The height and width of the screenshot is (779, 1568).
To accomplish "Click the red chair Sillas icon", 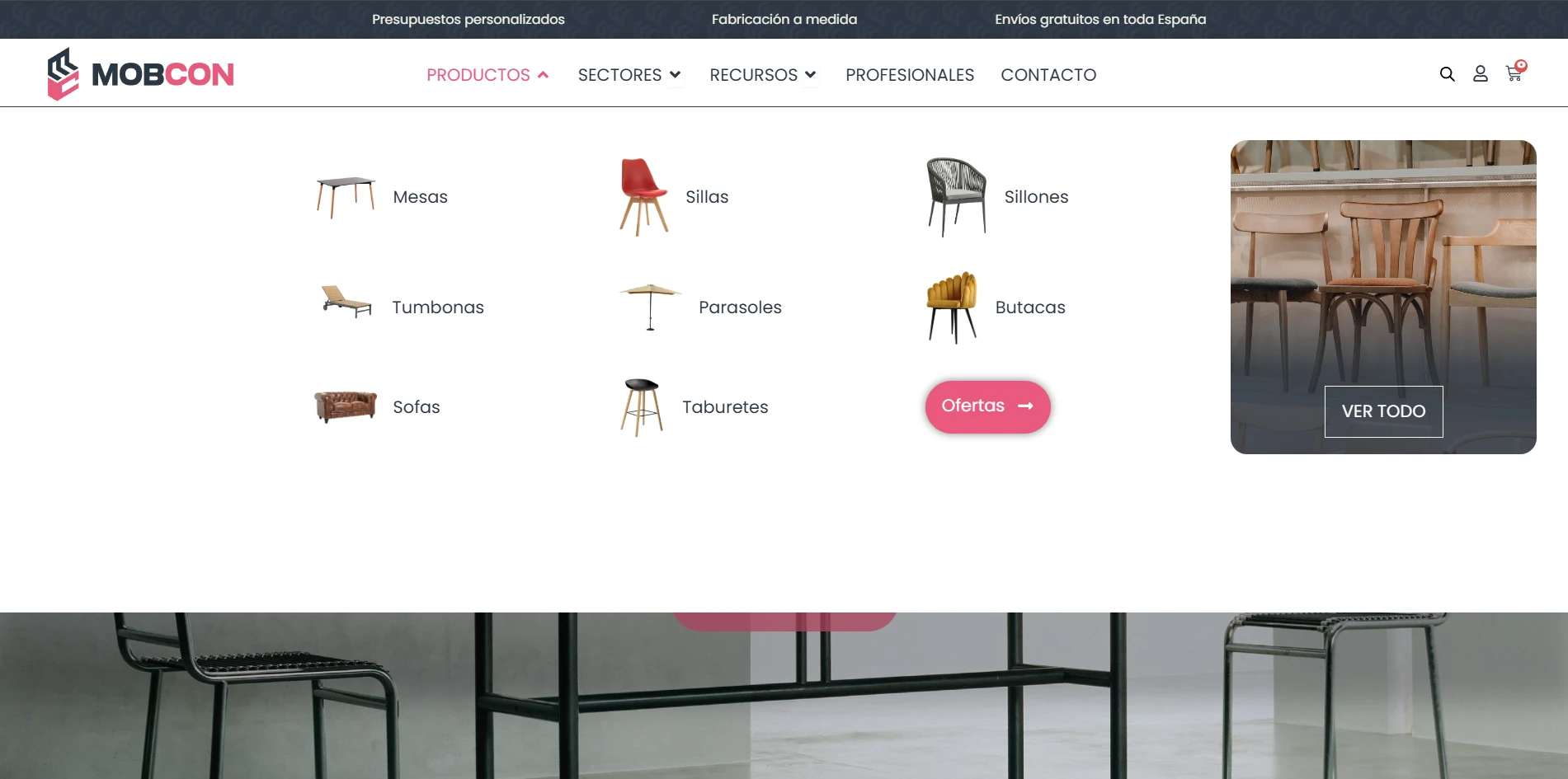I will tap(643, 197).
